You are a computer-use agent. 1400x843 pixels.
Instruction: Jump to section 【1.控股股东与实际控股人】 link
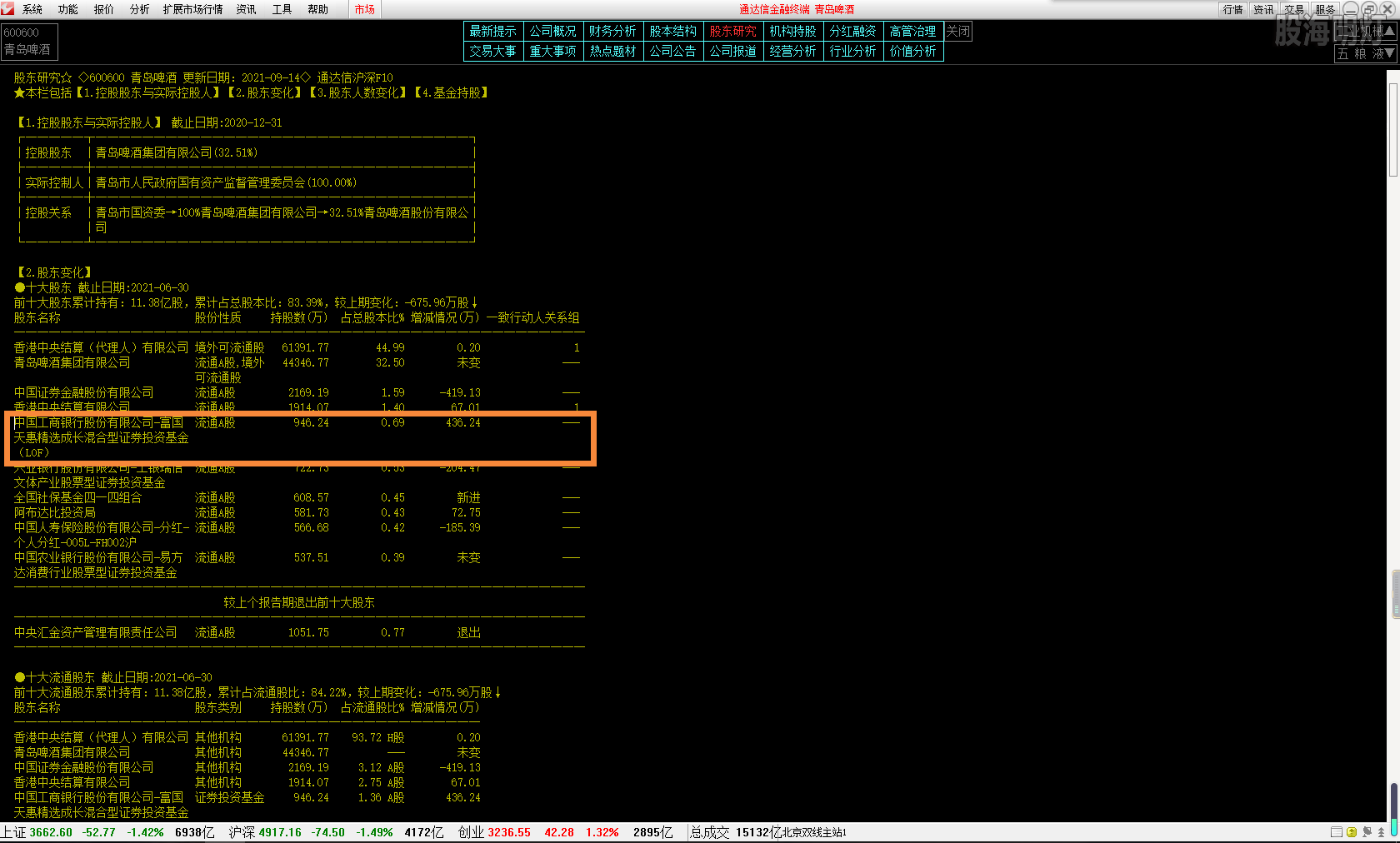click(147, 92)
